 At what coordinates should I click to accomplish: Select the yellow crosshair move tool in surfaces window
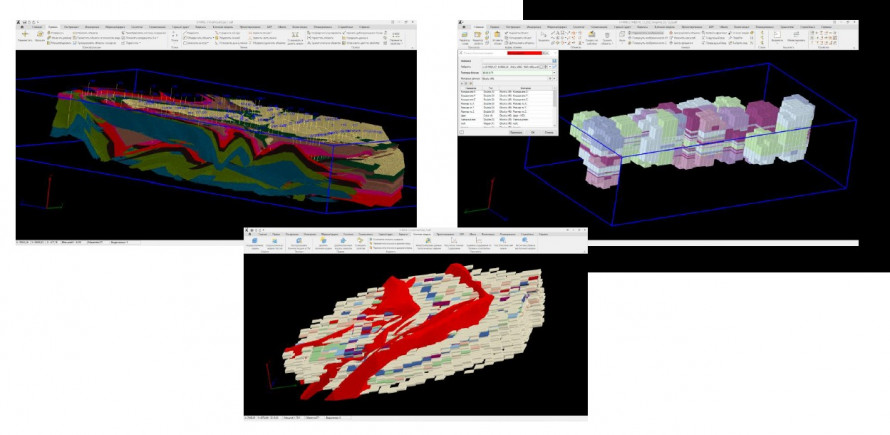pyautogui.click(x=25, y=34)
